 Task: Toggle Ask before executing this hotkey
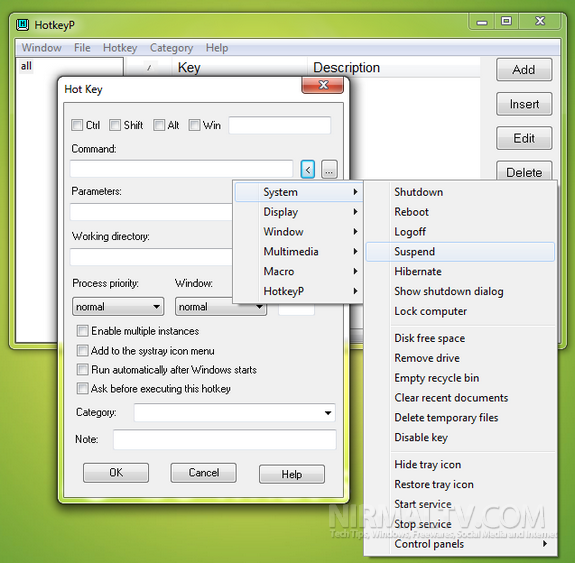coord(83,388)
